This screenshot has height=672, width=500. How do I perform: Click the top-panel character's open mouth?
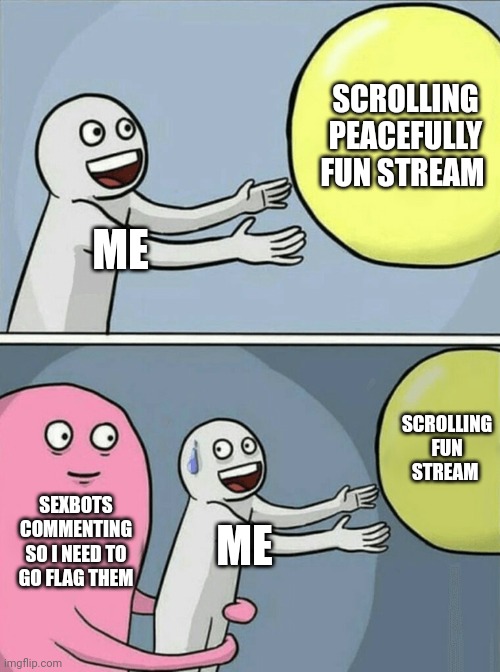(116, 168)
